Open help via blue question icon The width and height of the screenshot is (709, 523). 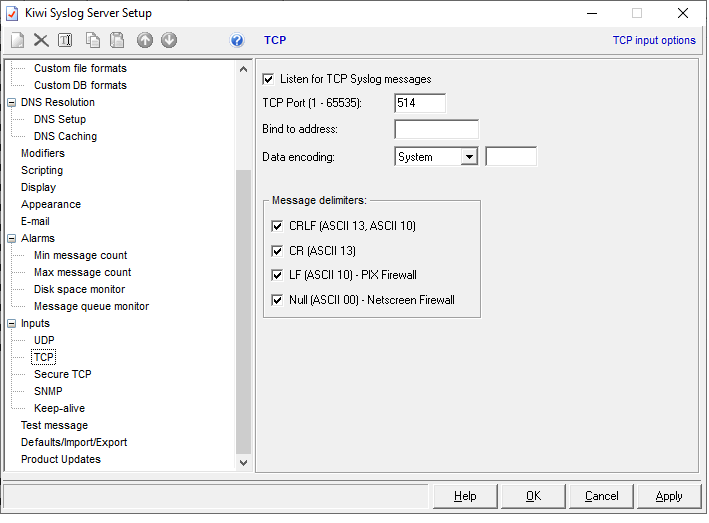(237, 40)
